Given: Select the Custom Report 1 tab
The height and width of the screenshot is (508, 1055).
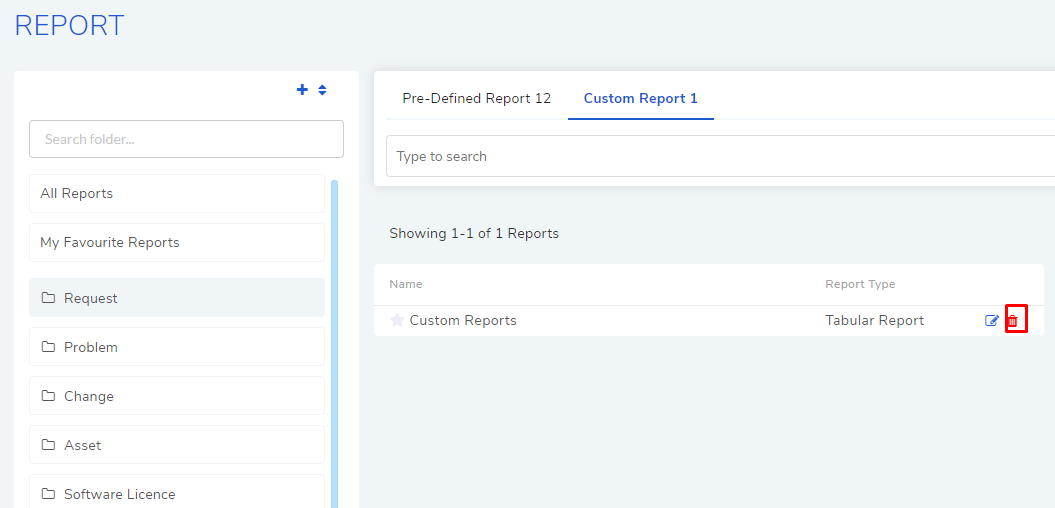Looking at the screenshot, I should (x=641, y=98).
